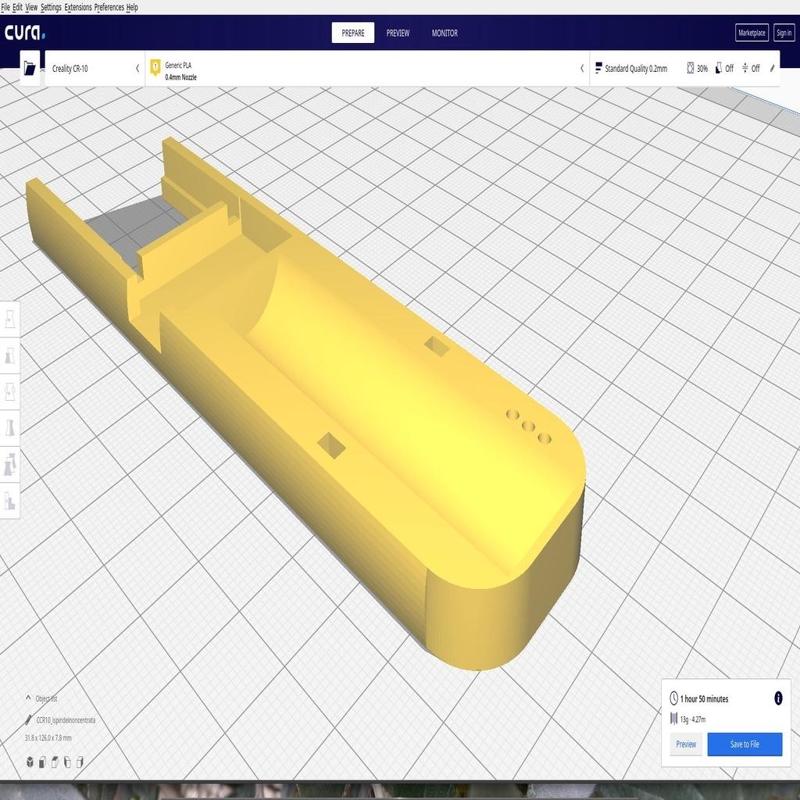This screenshot has height=800, width=800.
Task: Click the Save to File button
Action: 744,744
